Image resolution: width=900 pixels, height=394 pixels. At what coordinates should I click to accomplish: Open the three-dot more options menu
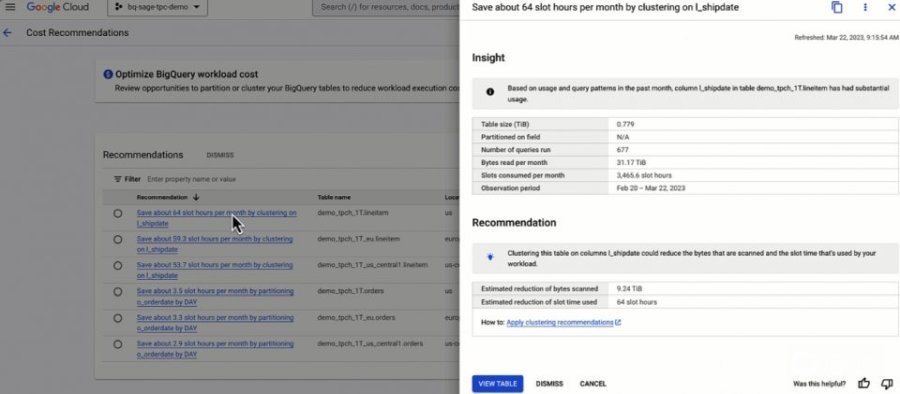click(x=865, y=7)
